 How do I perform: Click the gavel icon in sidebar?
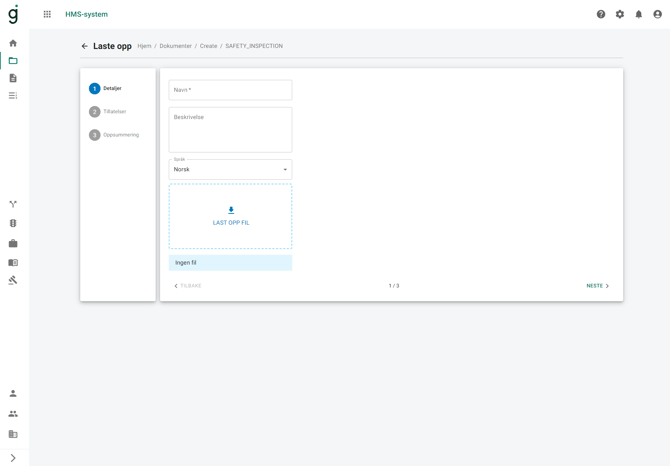(13, 281)
